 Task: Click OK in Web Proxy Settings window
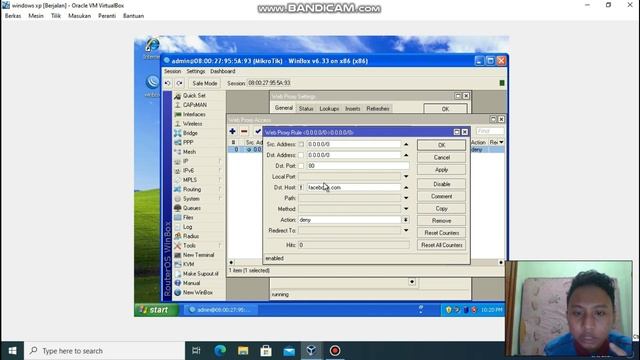(x=445, y=109)
